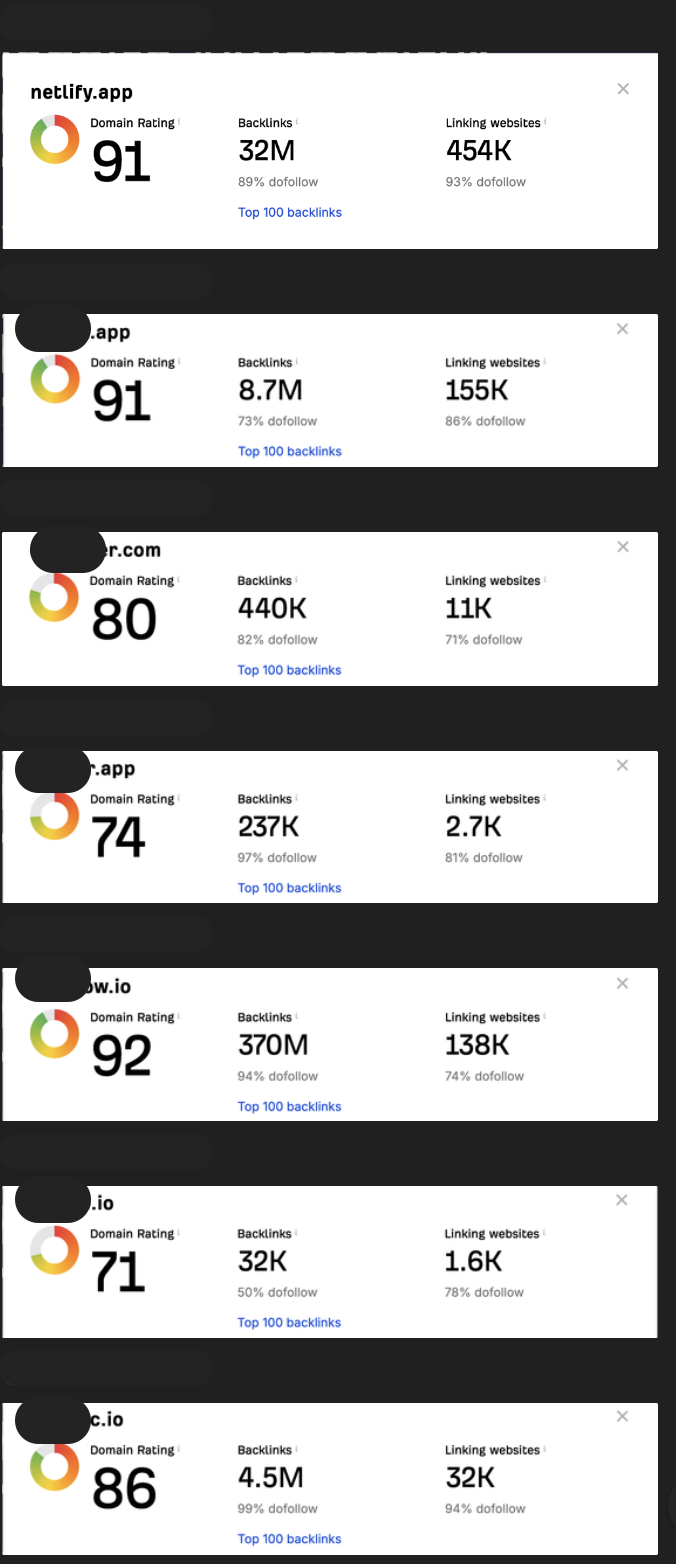
Task: Click the Backlinks info icon in netlify.app card
Action: (297, 122)
